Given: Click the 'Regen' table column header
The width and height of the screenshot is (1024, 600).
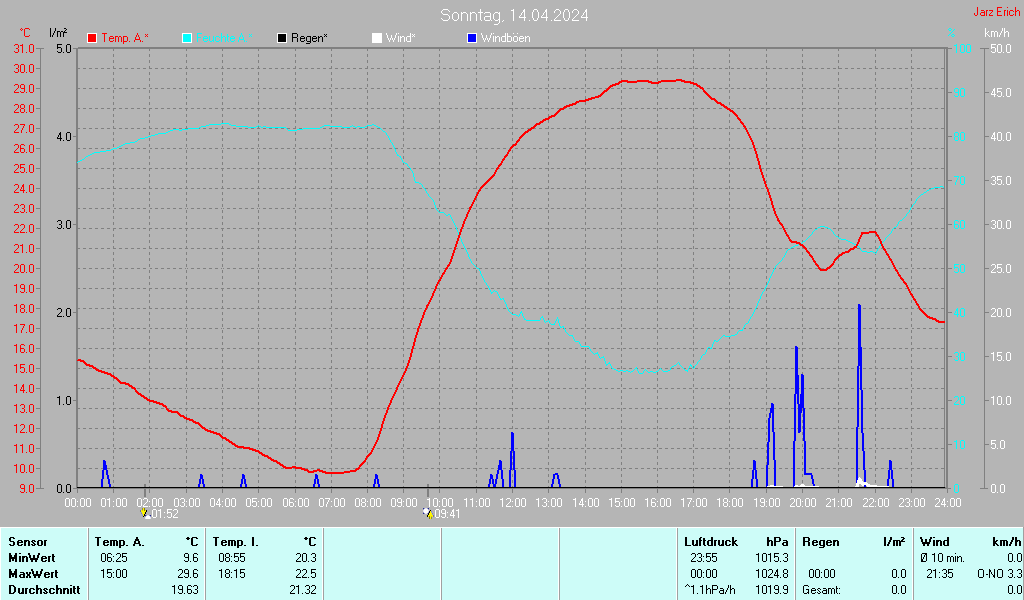Looking at the screenshot, I should (x=821, y=542).
